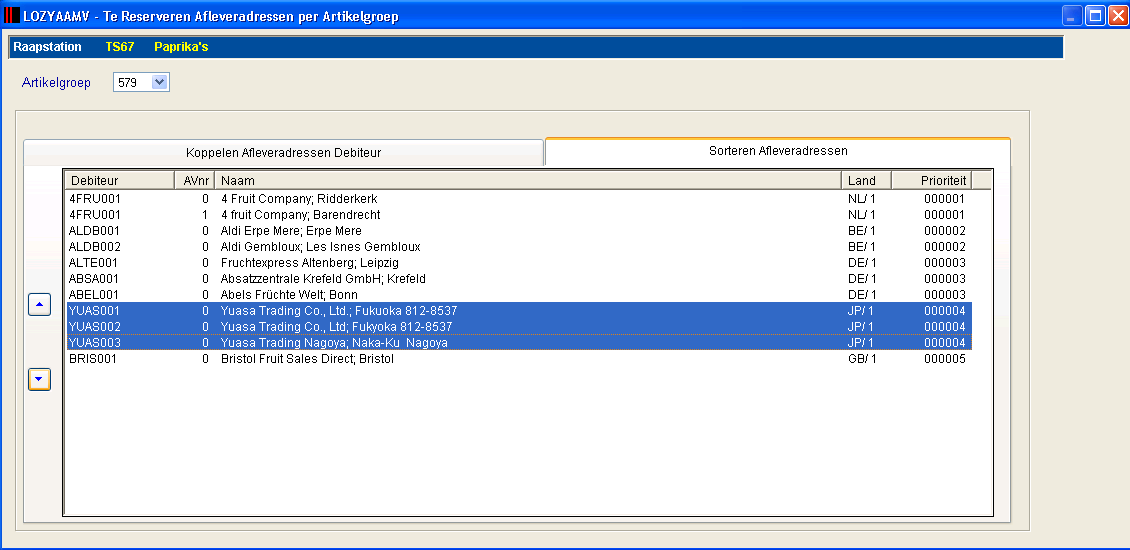Select row 4 Fruit Company; Ridderkerk
1130x550 pixels.
coord(519,198)
